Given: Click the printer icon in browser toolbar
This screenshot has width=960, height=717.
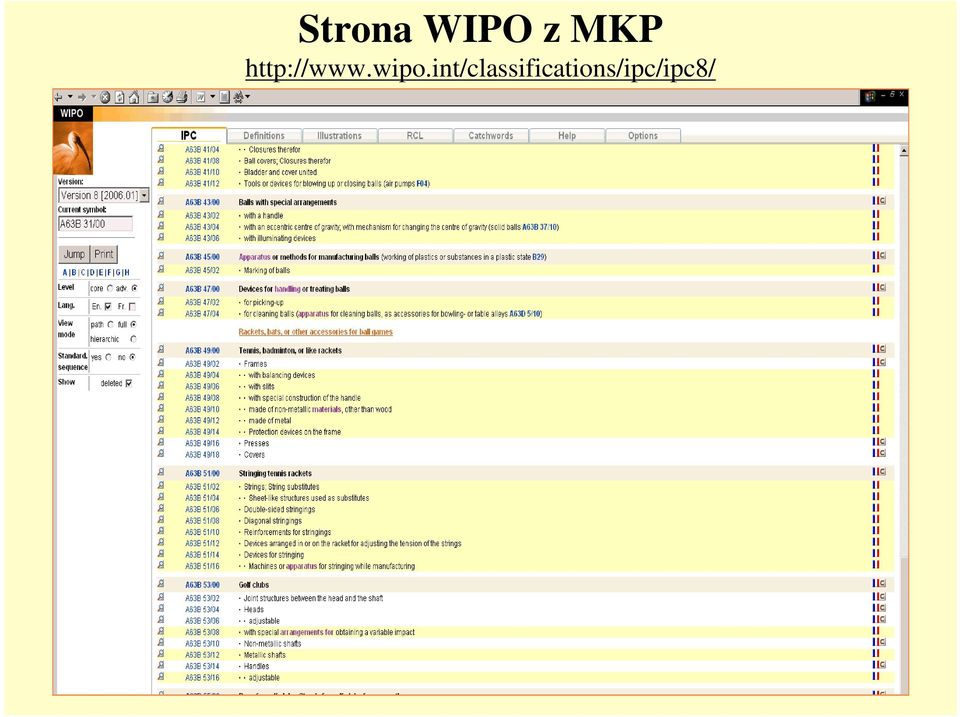Looking at the screenshot, I should (x=182, y=97).
